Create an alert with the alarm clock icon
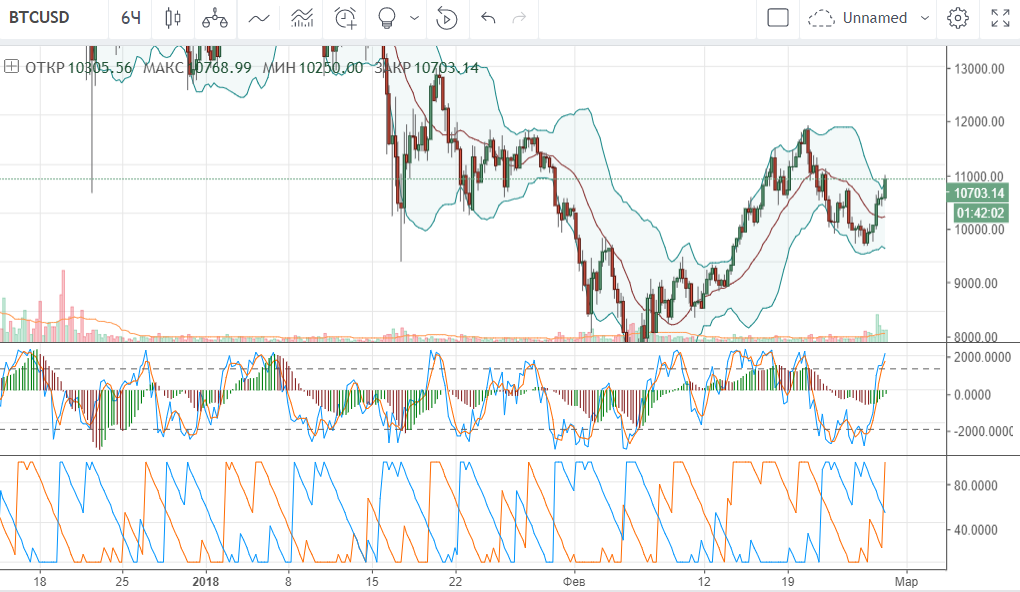 click(x=346, y=18)
